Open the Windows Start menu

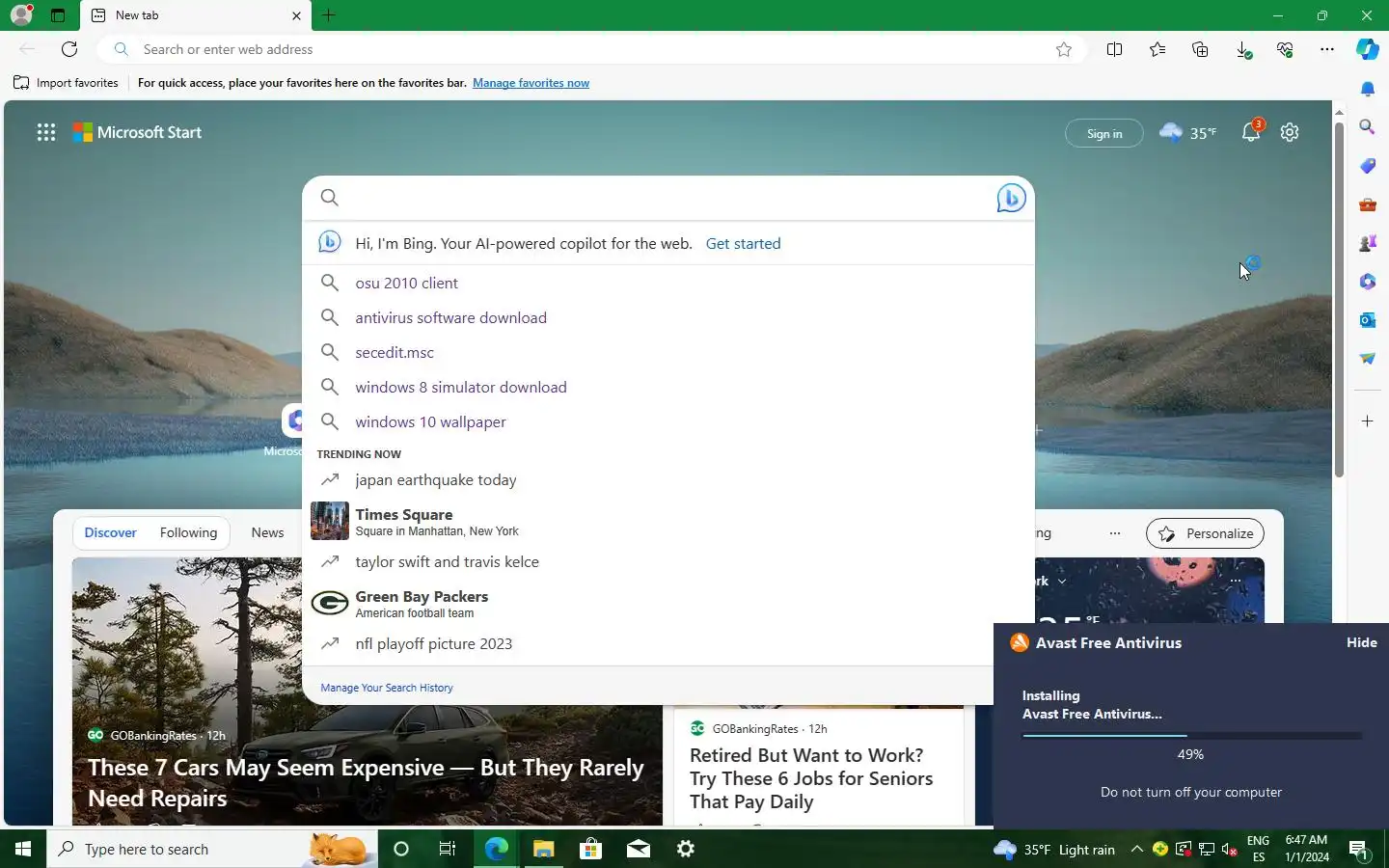click(23, 849)
